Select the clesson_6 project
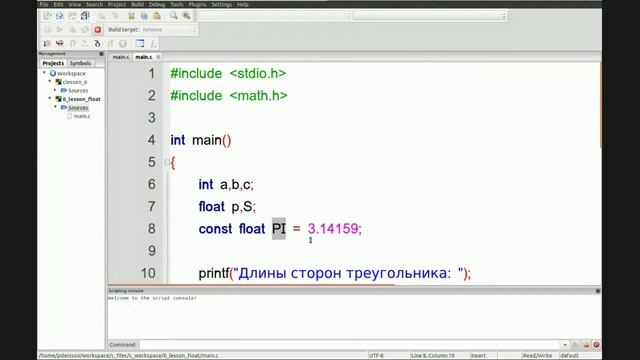 [75, 82]
